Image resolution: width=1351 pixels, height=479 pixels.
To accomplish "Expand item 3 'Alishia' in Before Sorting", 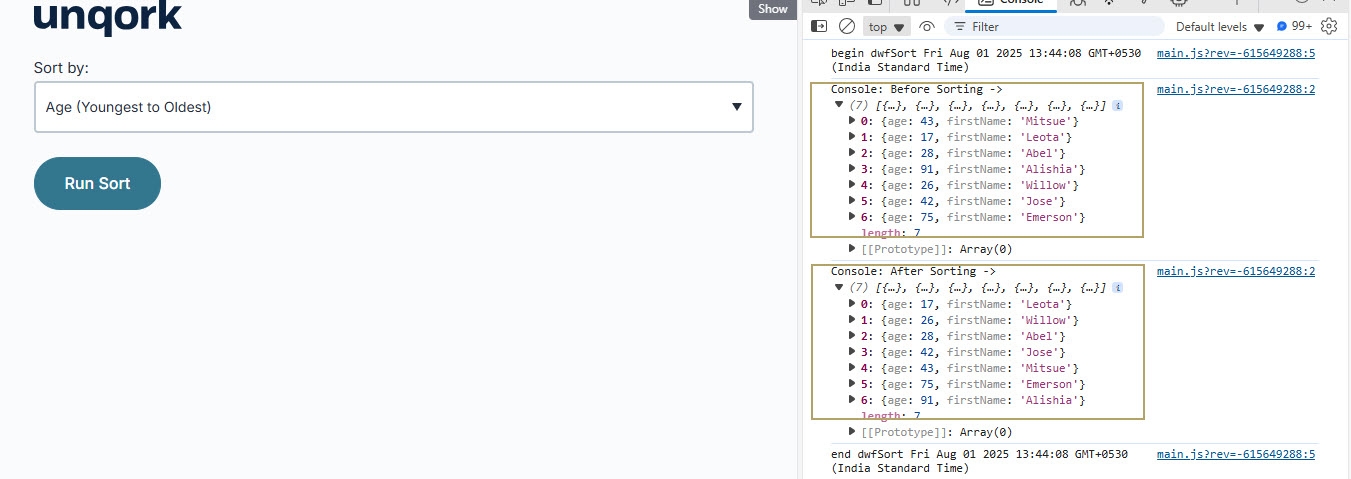I will (x=852, y=169).
